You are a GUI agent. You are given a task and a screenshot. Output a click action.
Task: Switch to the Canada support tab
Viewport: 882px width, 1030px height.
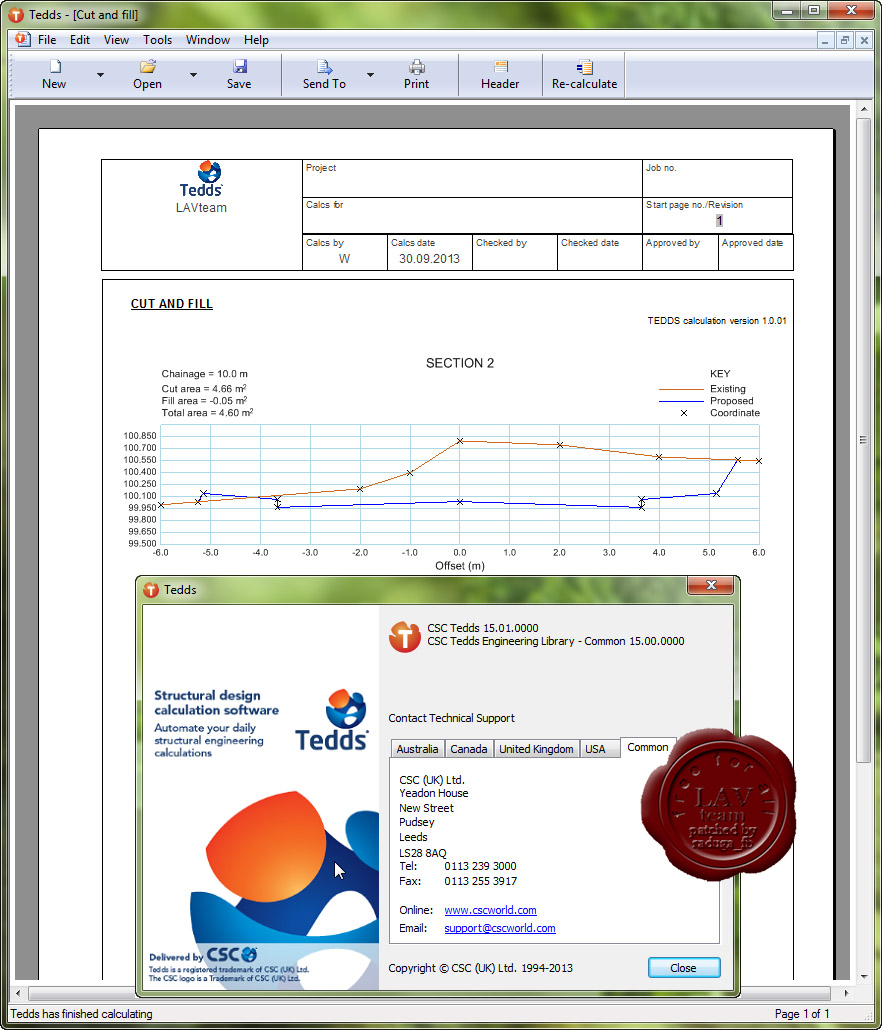point(468,749)
